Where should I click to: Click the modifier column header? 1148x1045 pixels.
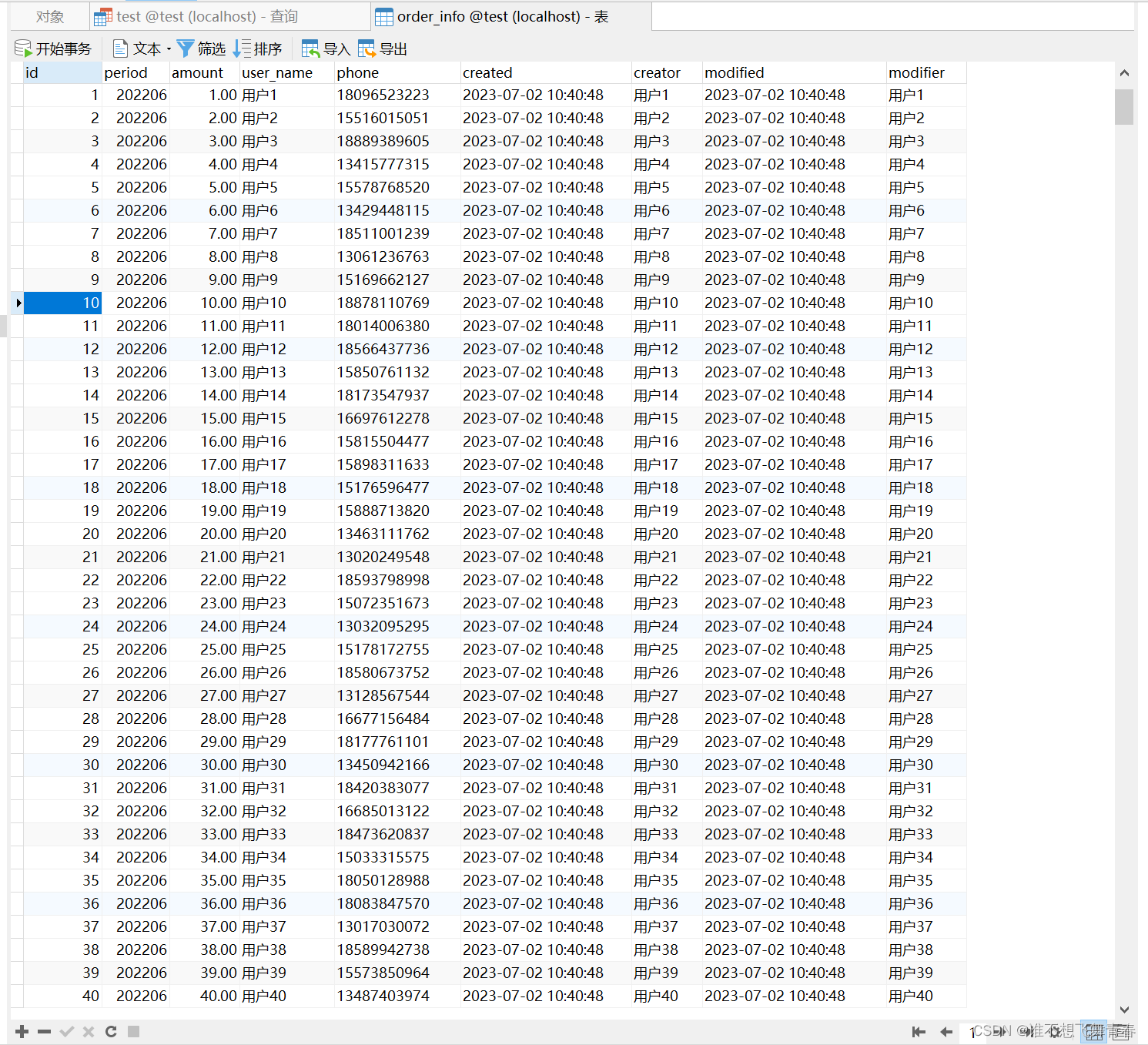(x=926, y=72)
